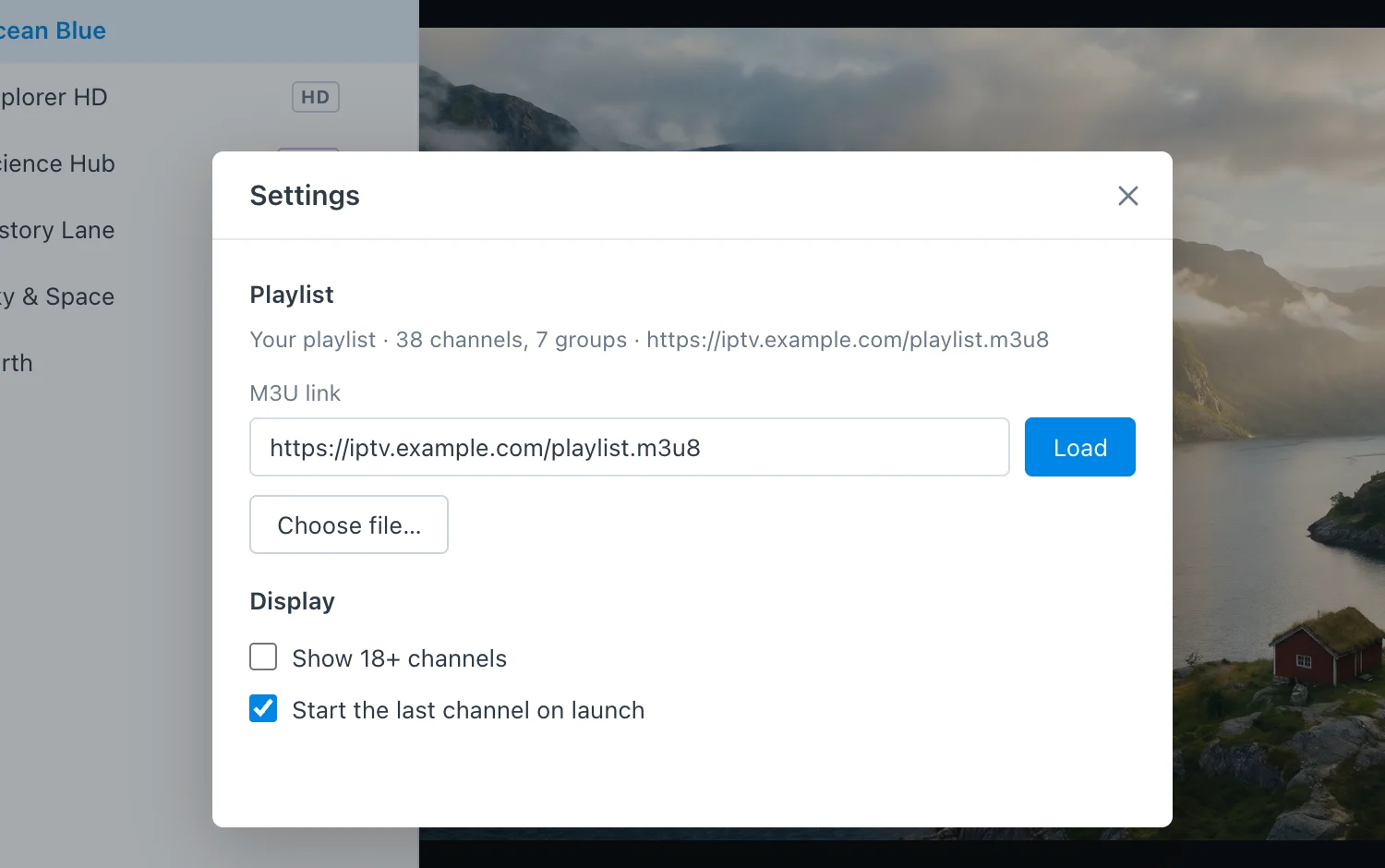Uncheck Start the last channel on launch
Screen dimensions: 1385x868
[x=263, y=708]
